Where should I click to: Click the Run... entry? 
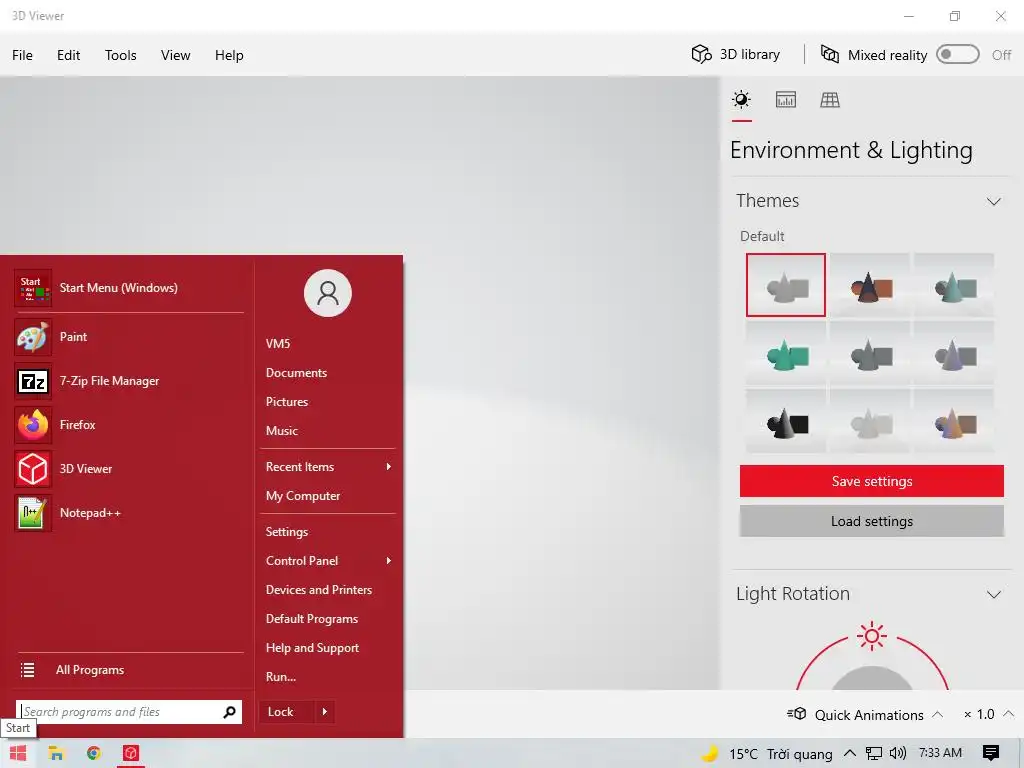[281, 677]
